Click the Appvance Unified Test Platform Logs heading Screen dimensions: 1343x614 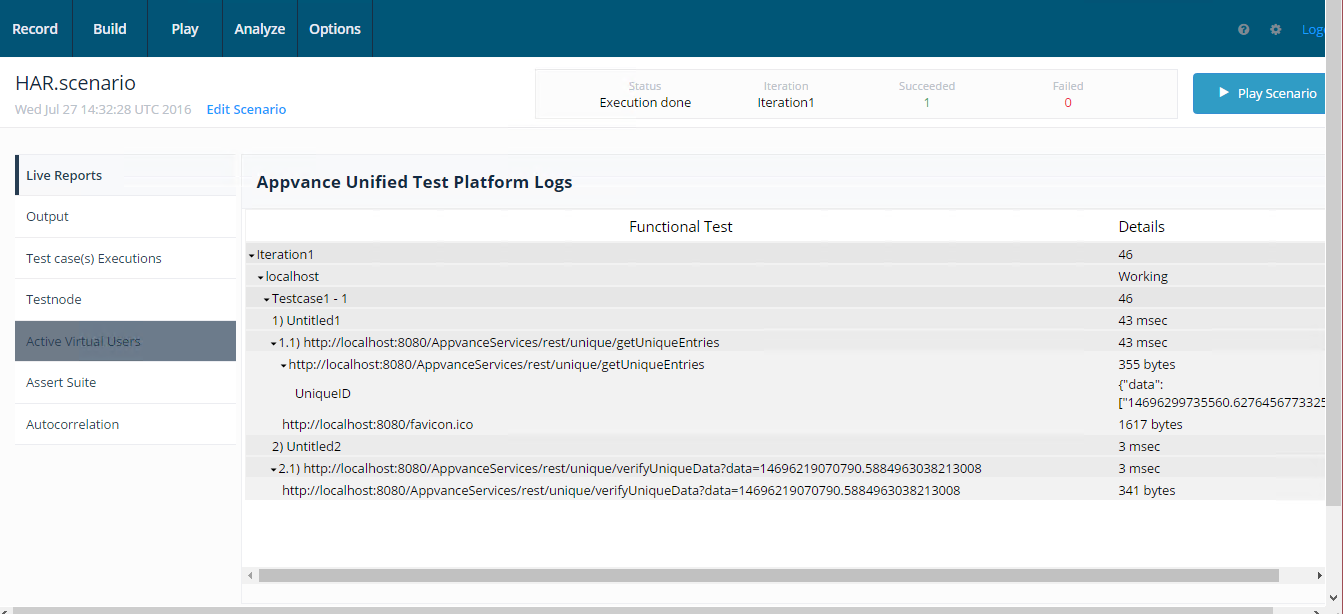(x=414, y=183)
